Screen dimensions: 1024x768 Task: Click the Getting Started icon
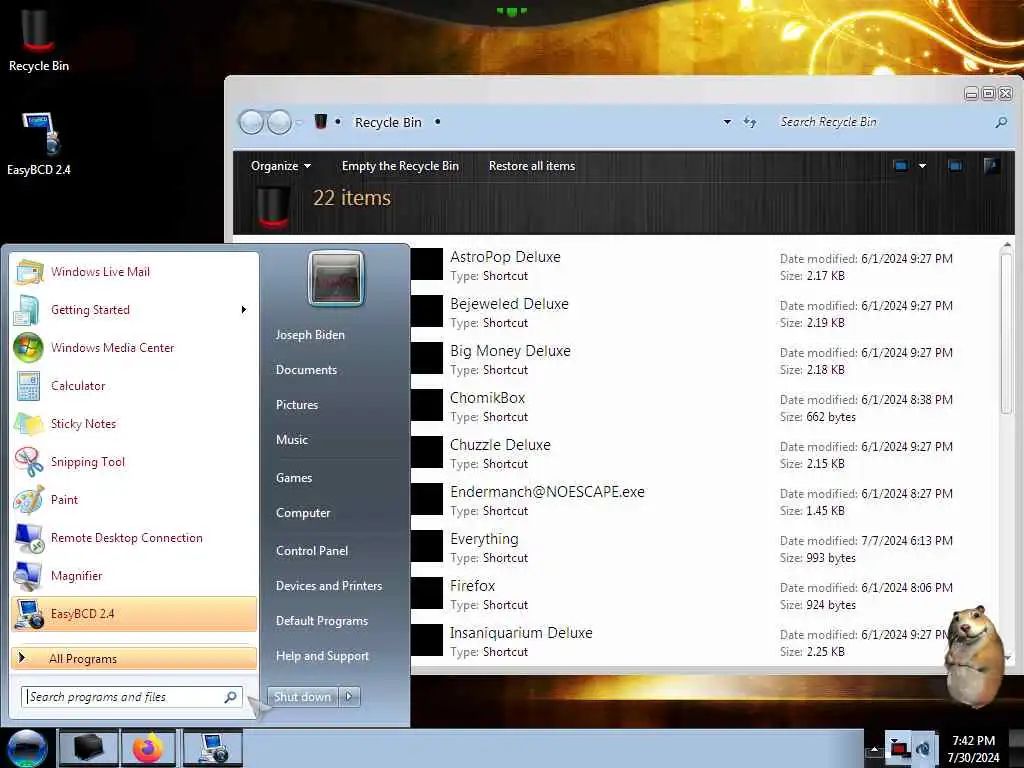(x=28, y=310)
